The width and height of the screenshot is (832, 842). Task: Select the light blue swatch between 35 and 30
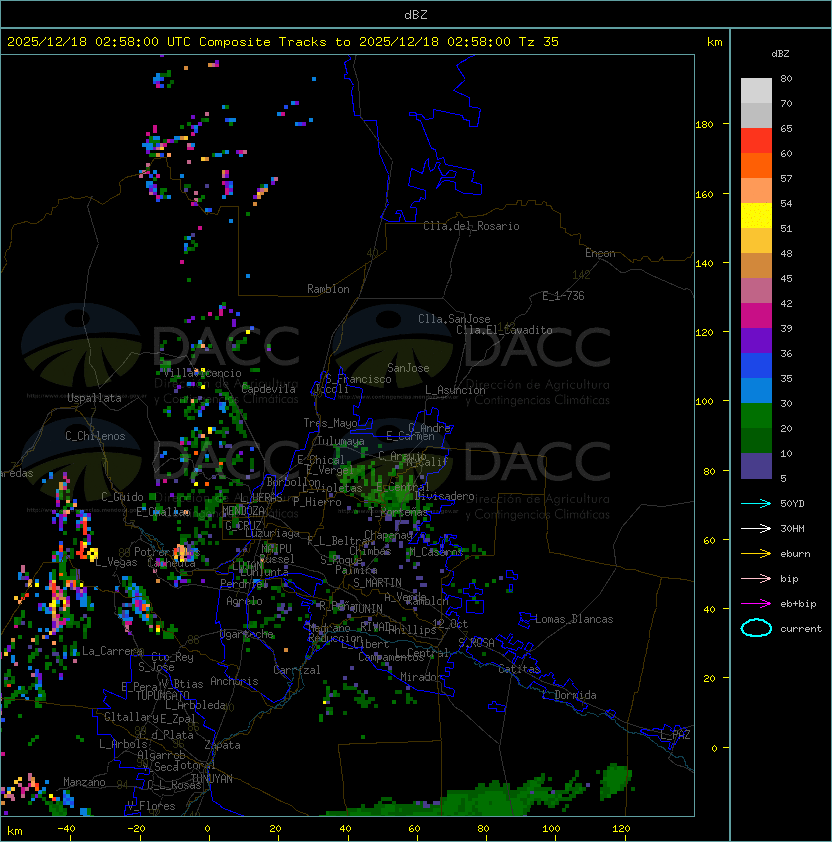point(756,391)
